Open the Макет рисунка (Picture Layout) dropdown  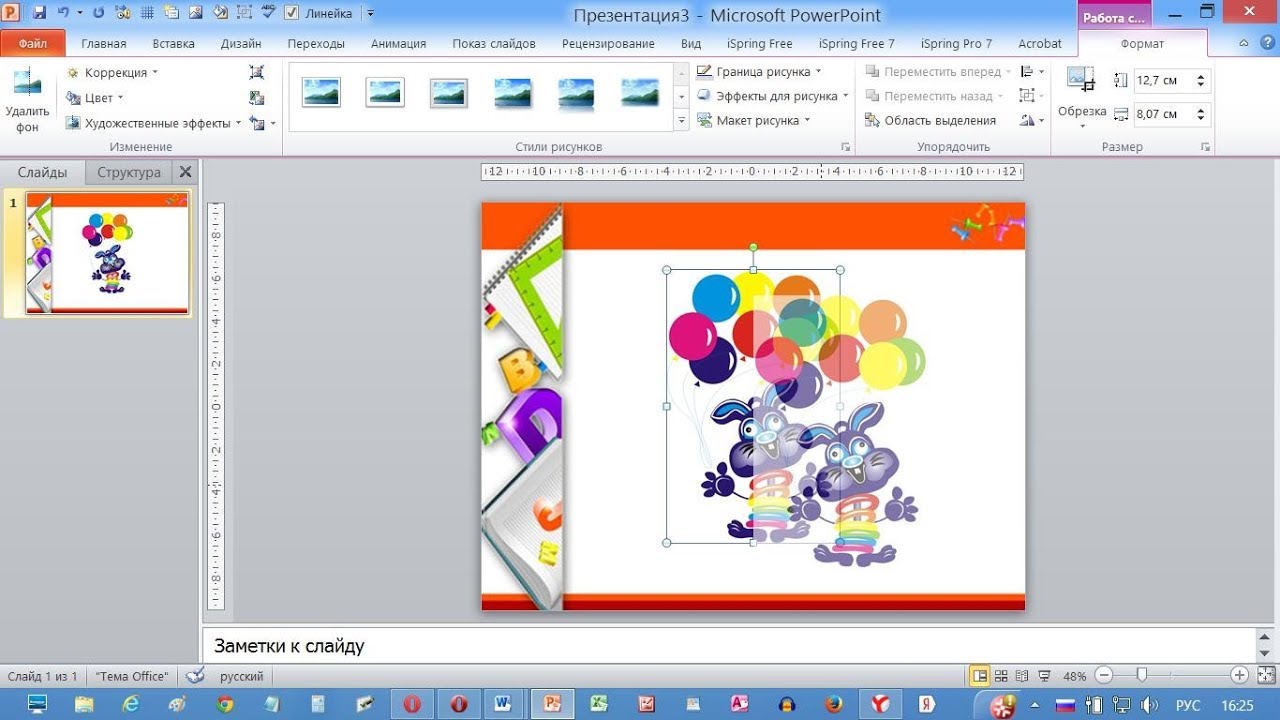(x=753, y=120)
